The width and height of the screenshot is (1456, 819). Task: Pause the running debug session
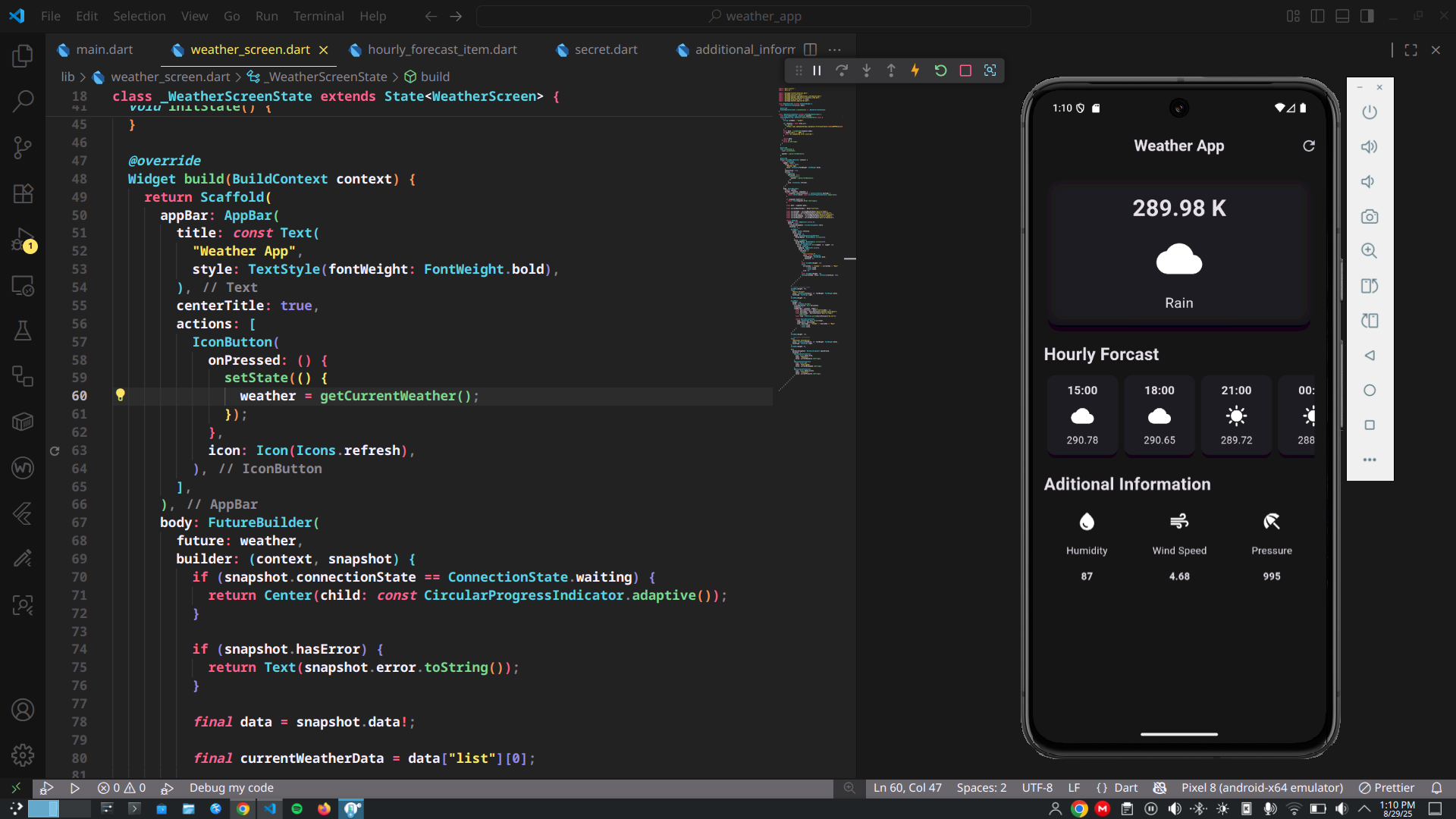817,71
